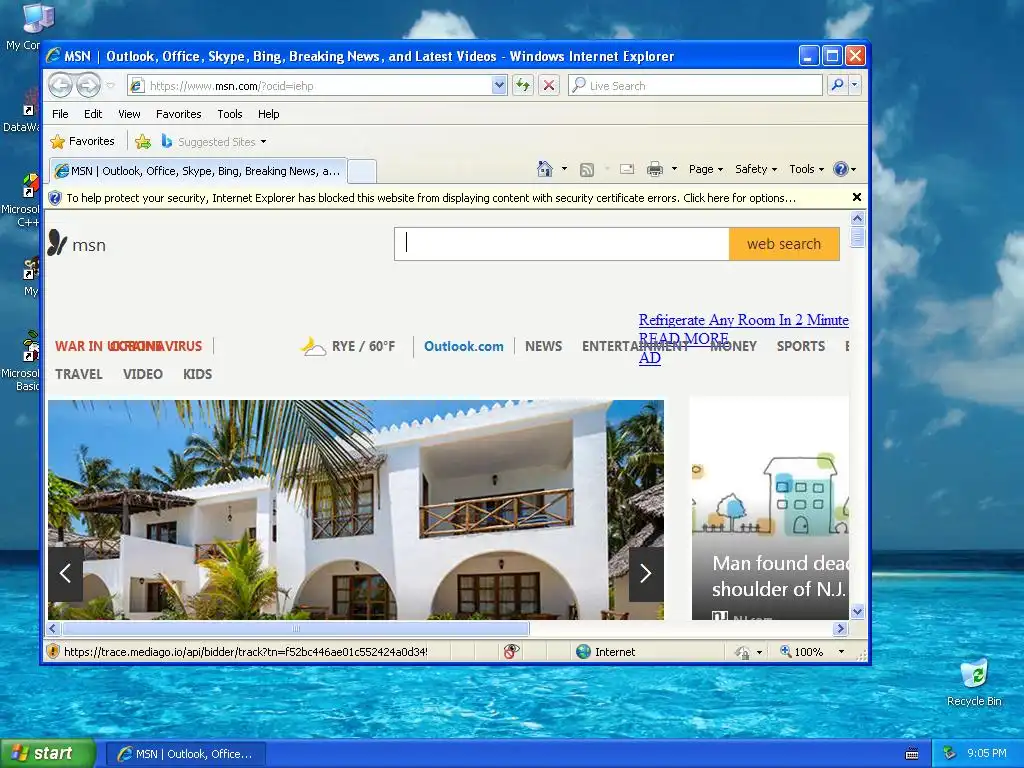Click the Internet zone globe icon
This screenshot has height=768, width=1024.
click(x=583, y=651)
